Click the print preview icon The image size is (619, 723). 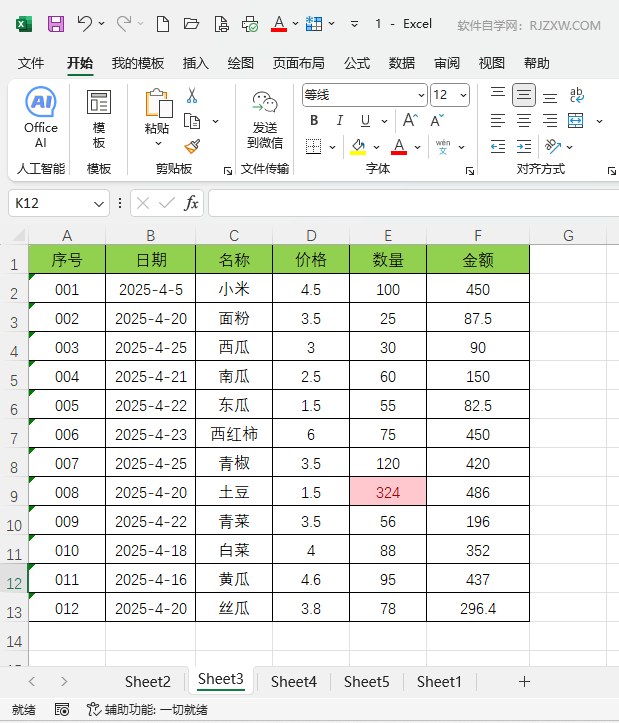[x=221, y=24]
